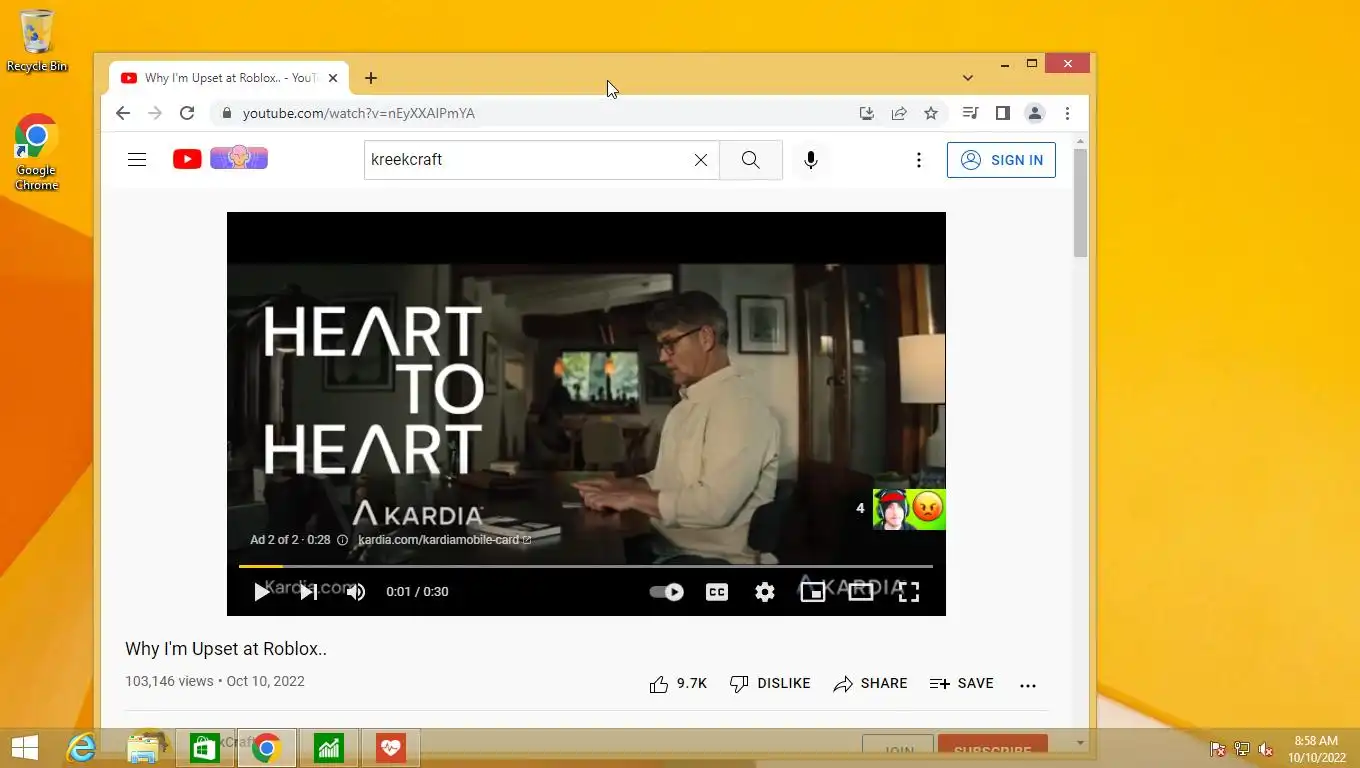The image size is (1360, 768).
Task: Turn on closed captions (CC)
Action: click(x=717, y=592)
